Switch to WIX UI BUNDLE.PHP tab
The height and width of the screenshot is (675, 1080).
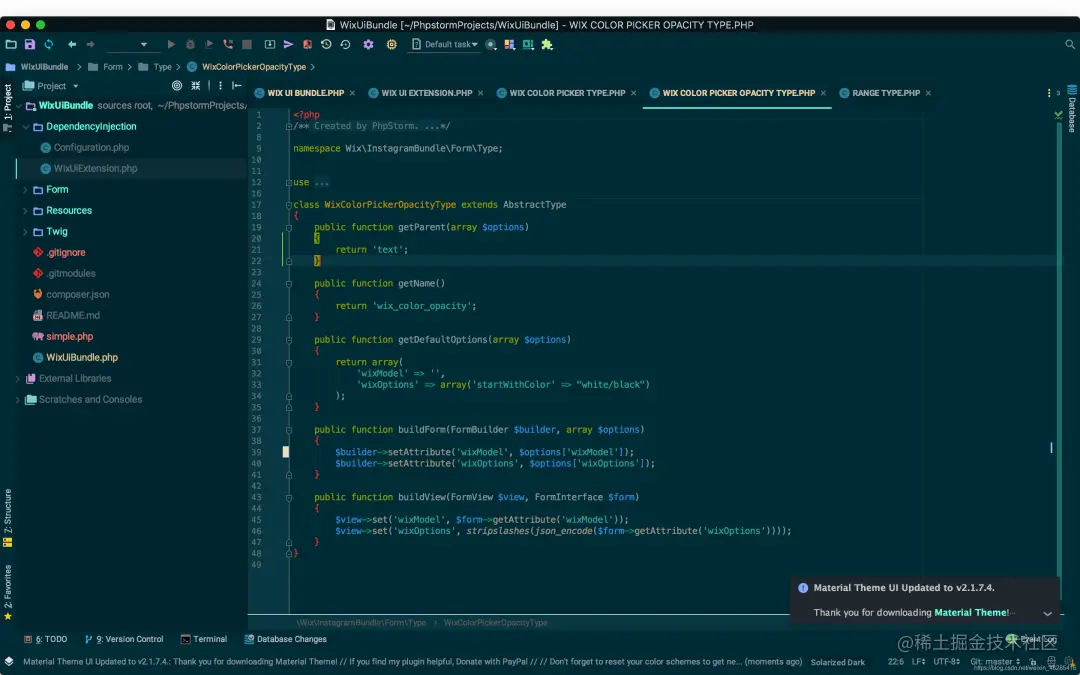coord(305,93)
